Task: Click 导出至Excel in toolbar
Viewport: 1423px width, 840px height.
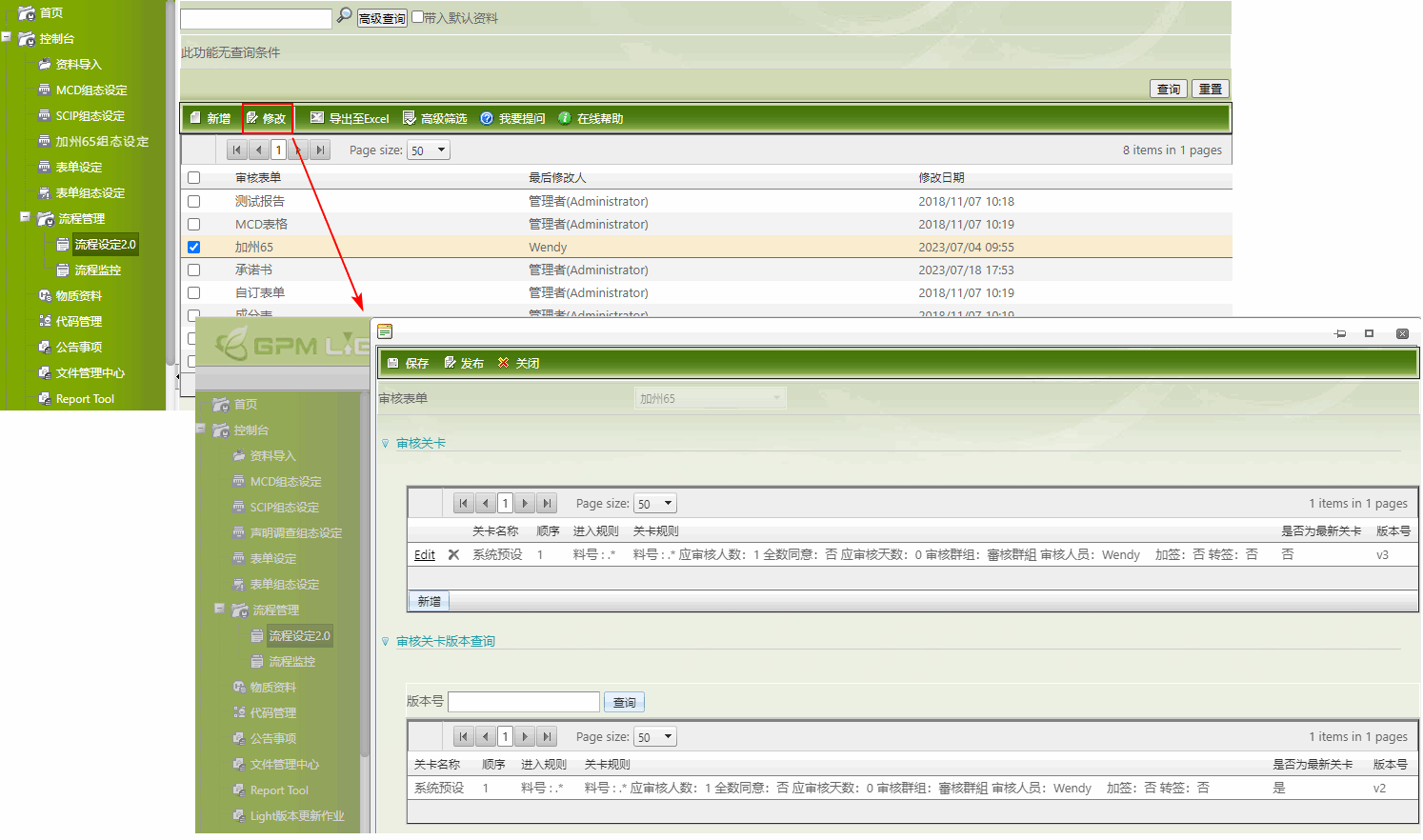Action: pyautogui.click(x=350, y=118)
